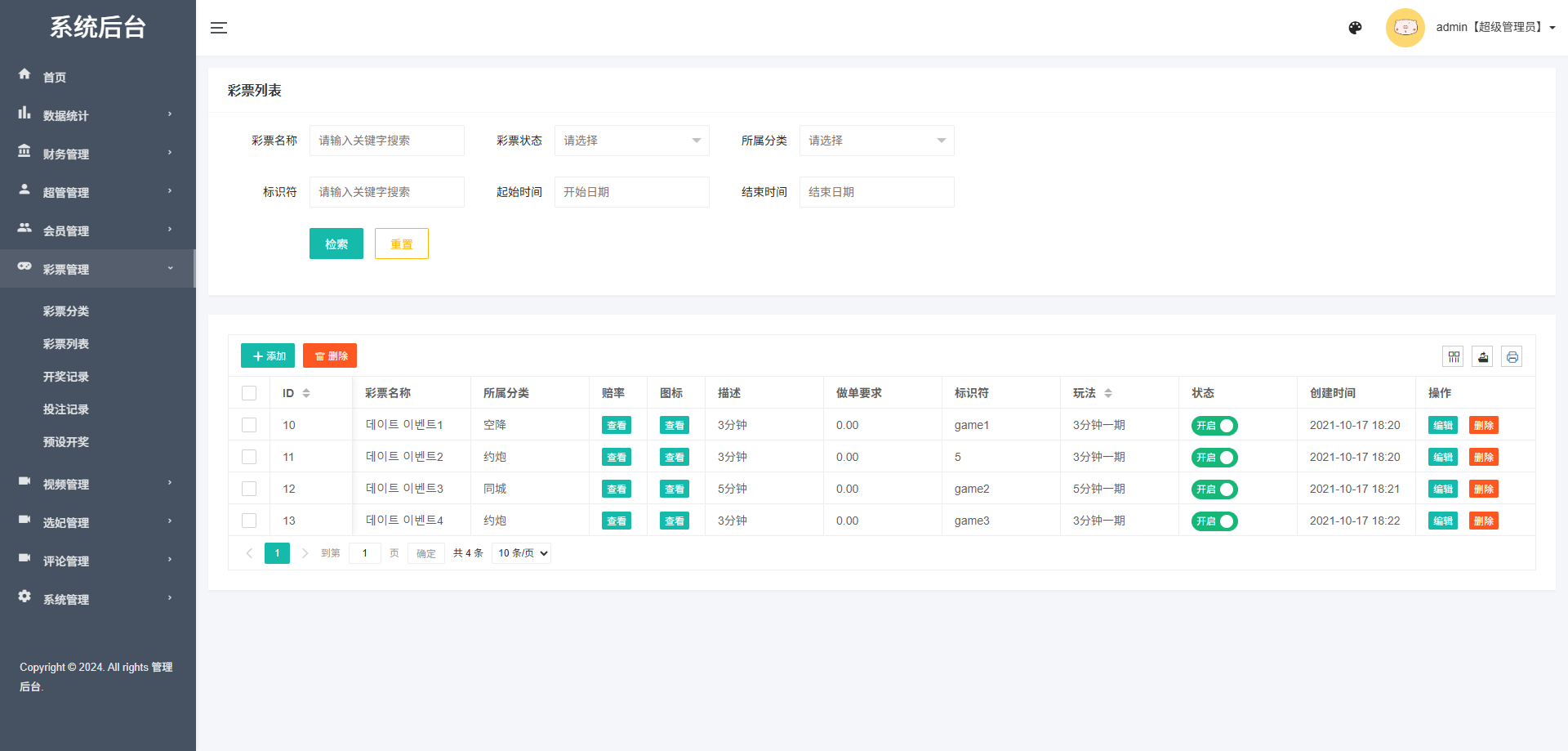This screenshot has width=1568, height=751.
Task: Click the 检索 search button
Action: click(x=336, y=244)
